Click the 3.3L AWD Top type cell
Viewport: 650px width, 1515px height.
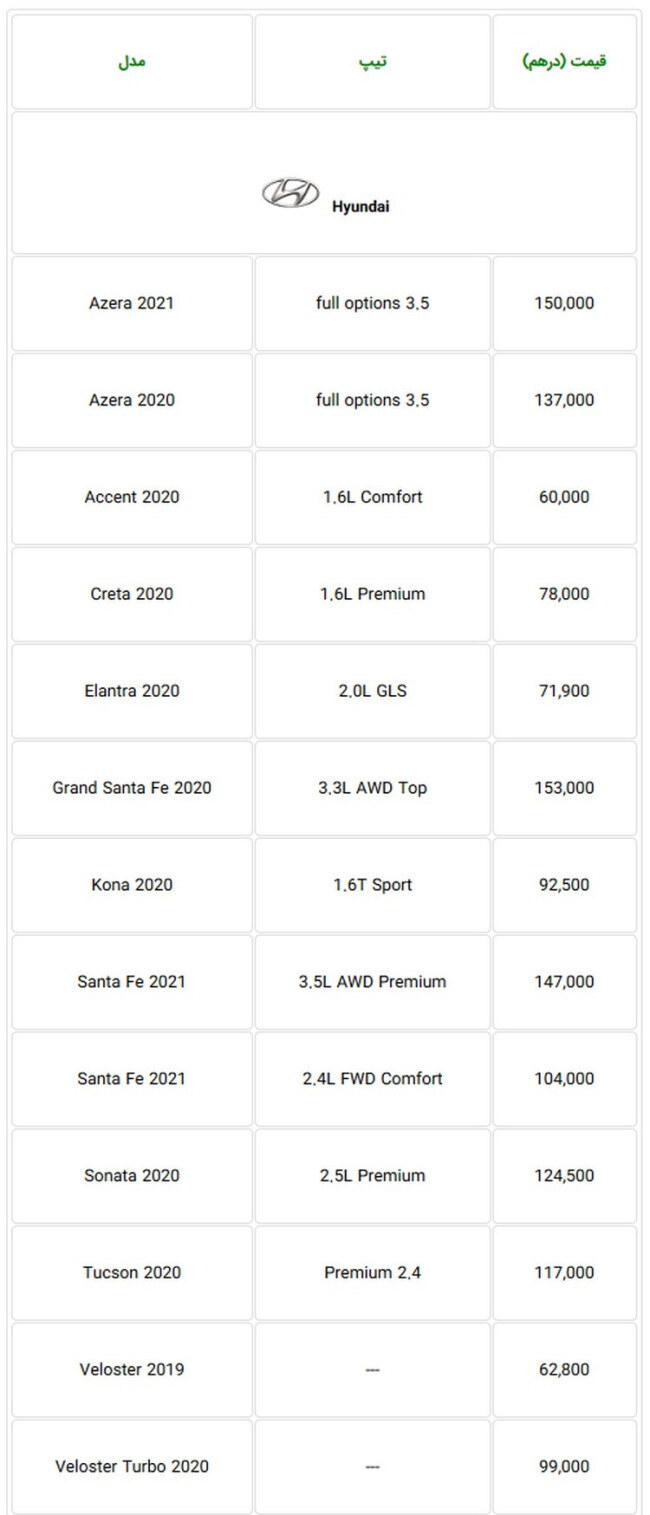click(373, 788)
